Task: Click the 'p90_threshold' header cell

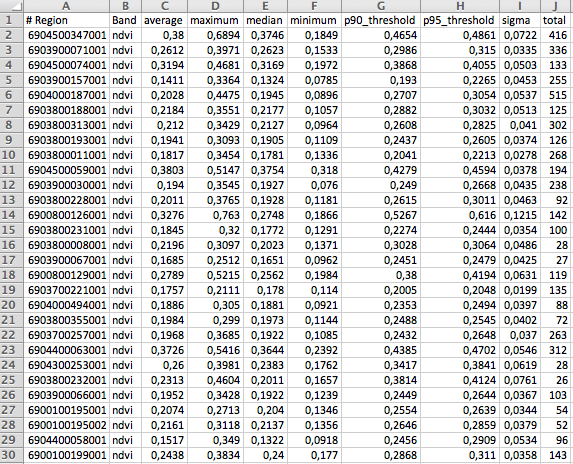Action: [381, 20]
